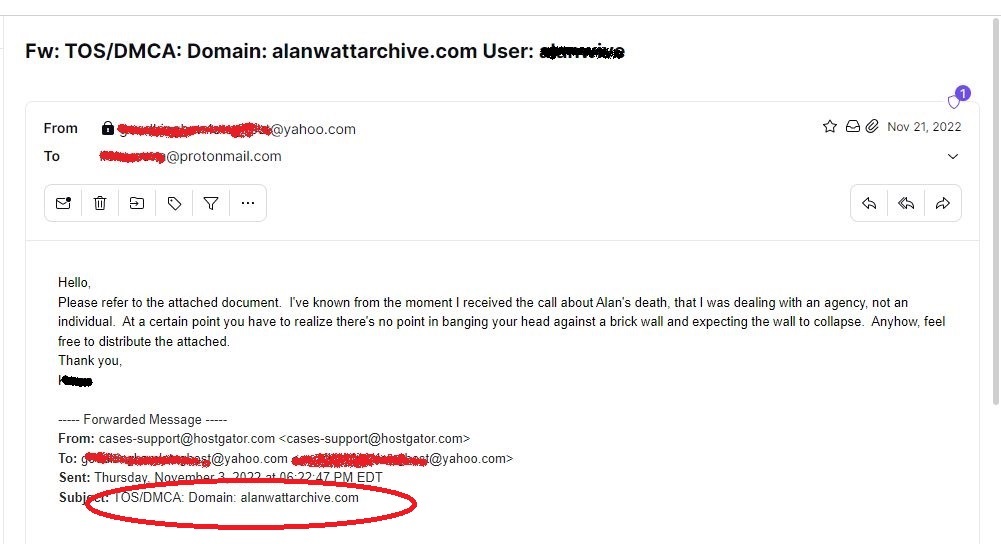Open the Move to folder icon

137,203
